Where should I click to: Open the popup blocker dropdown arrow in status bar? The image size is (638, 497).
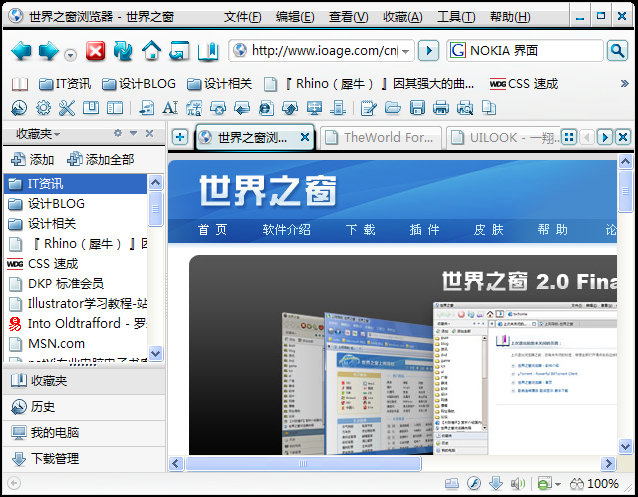(x=558, y=484)
